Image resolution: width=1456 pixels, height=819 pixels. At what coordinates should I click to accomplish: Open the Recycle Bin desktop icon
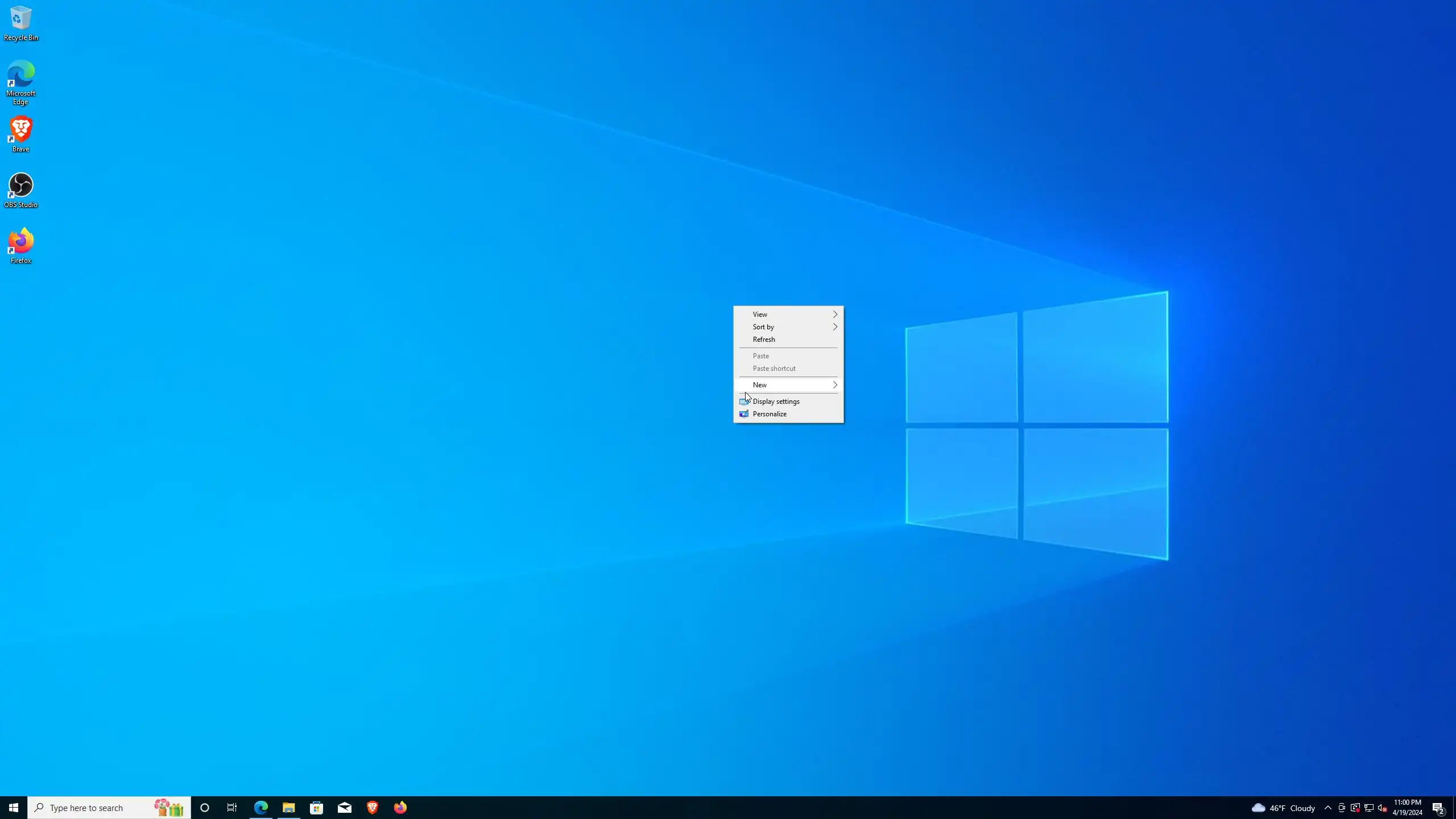20,23
